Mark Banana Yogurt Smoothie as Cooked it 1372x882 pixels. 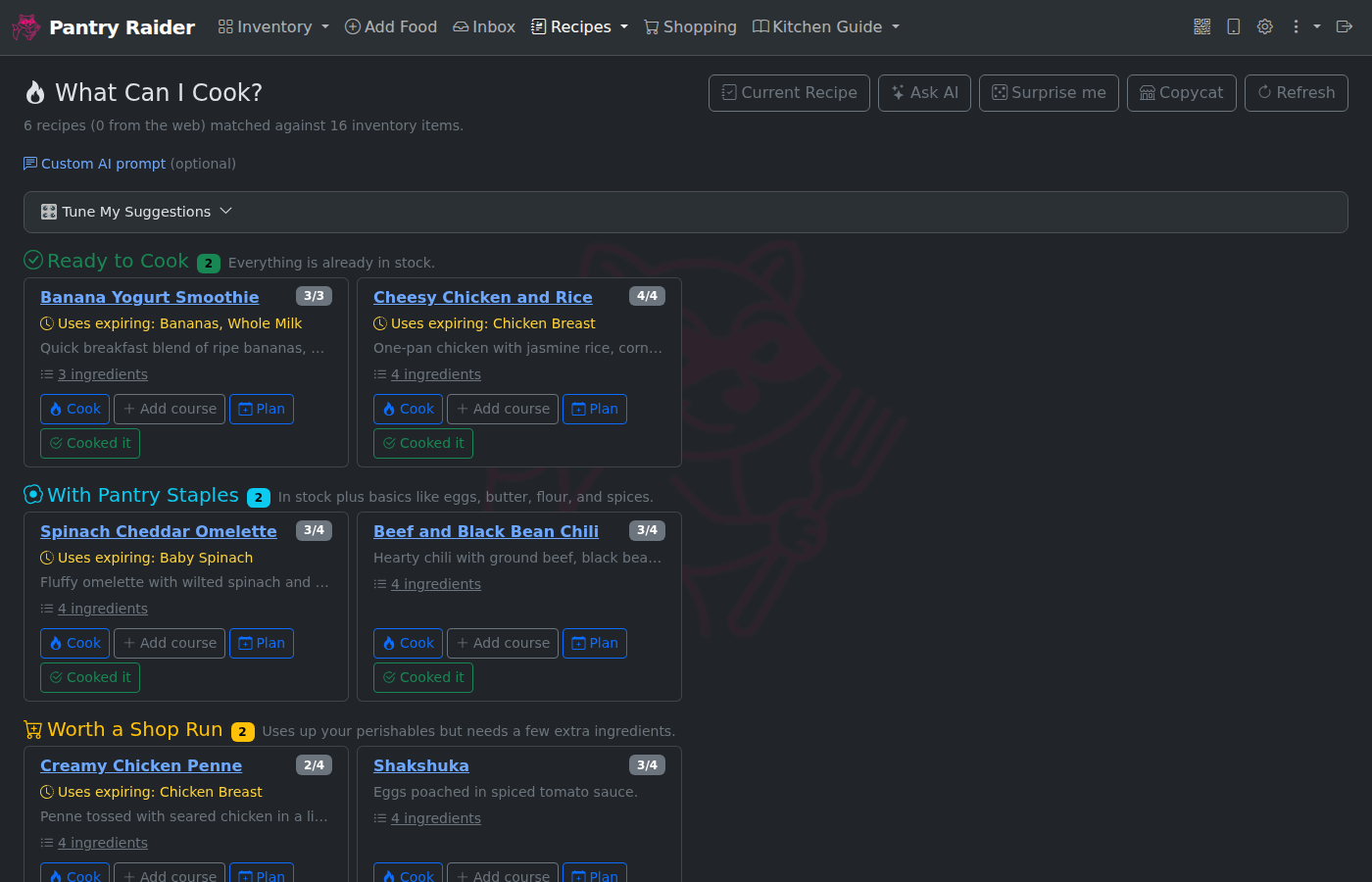click(x=90, y=443)
